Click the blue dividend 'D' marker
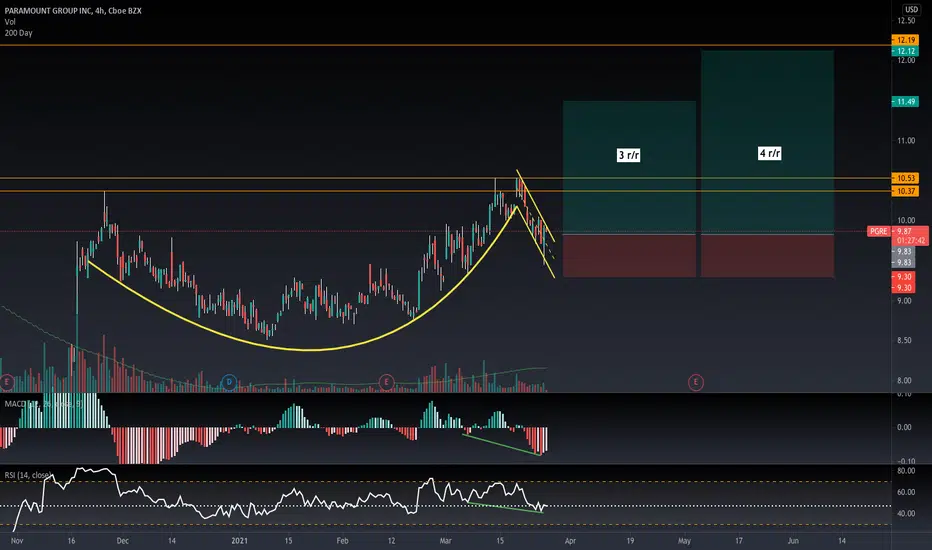 tap(229, 382)
